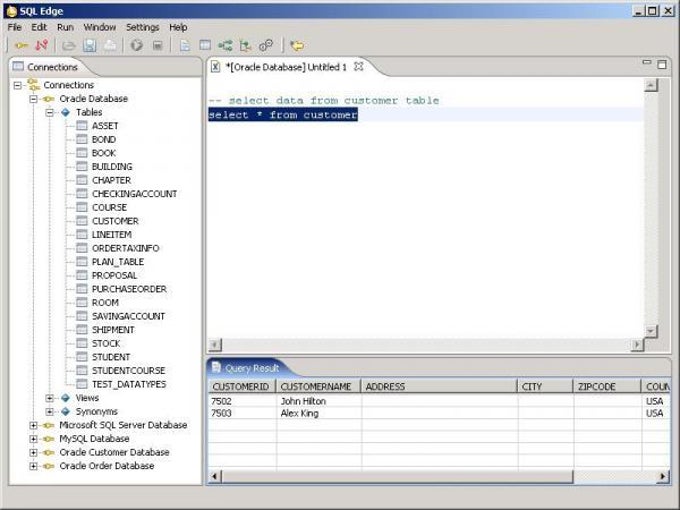Click editor horizontal scrollbar left arrow
The height and width of the screenshot is (510, 680).
coord(215,345)
